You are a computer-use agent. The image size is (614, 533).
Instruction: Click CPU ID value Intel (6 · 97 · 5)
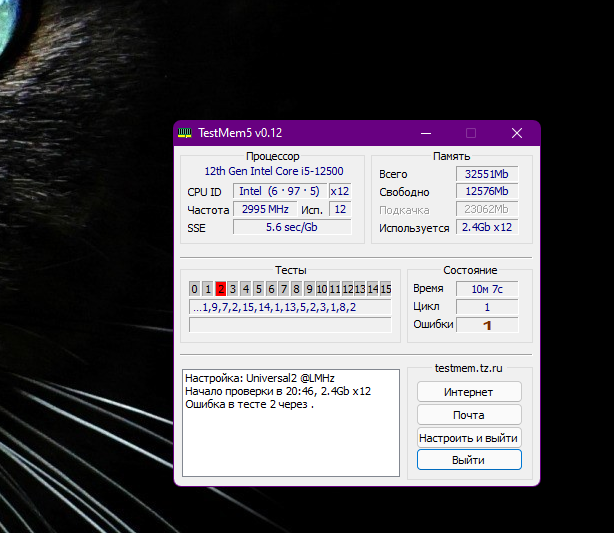click(280, 191)
